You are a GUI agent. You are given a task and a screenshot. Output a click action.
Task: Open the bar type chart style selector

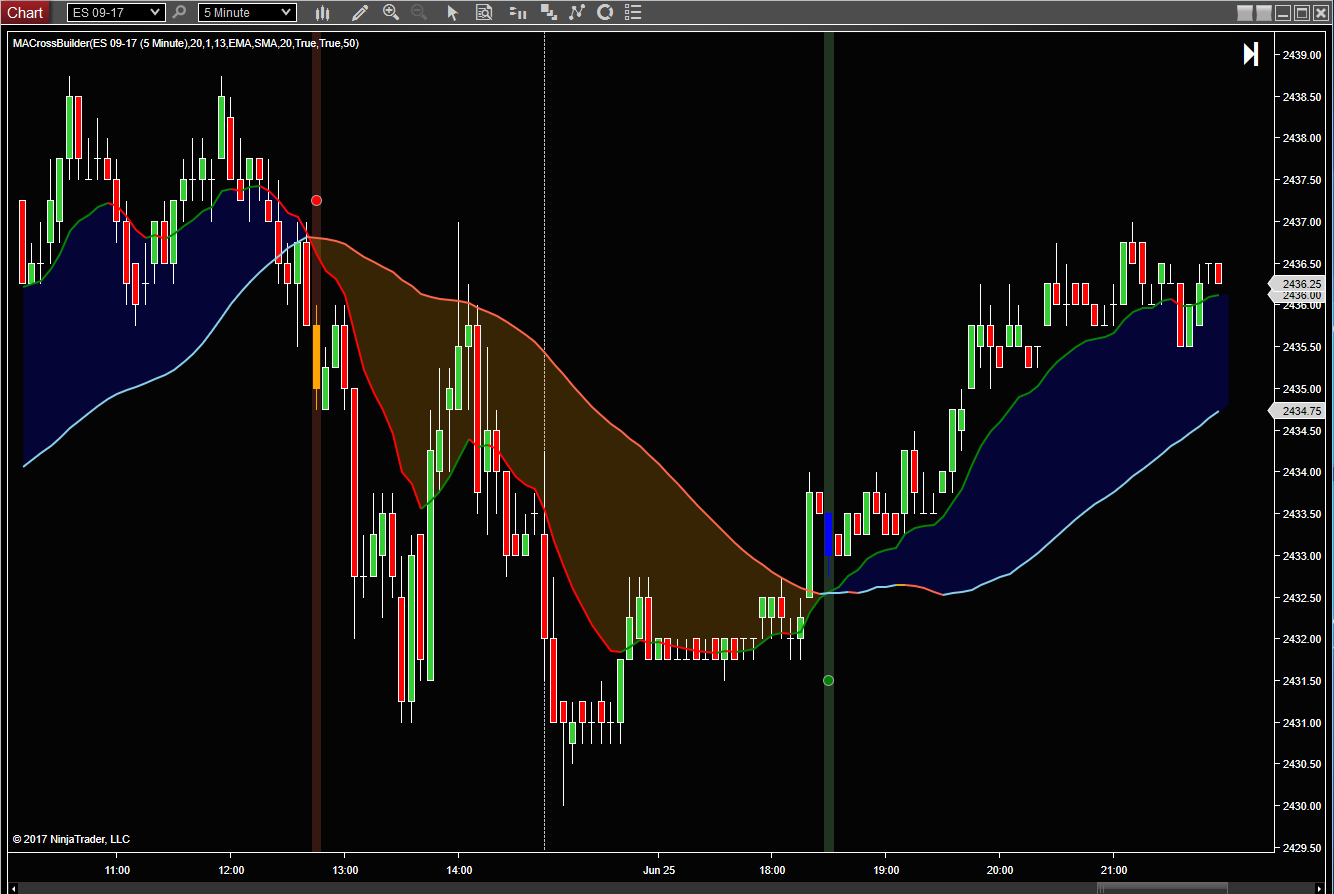322,13
